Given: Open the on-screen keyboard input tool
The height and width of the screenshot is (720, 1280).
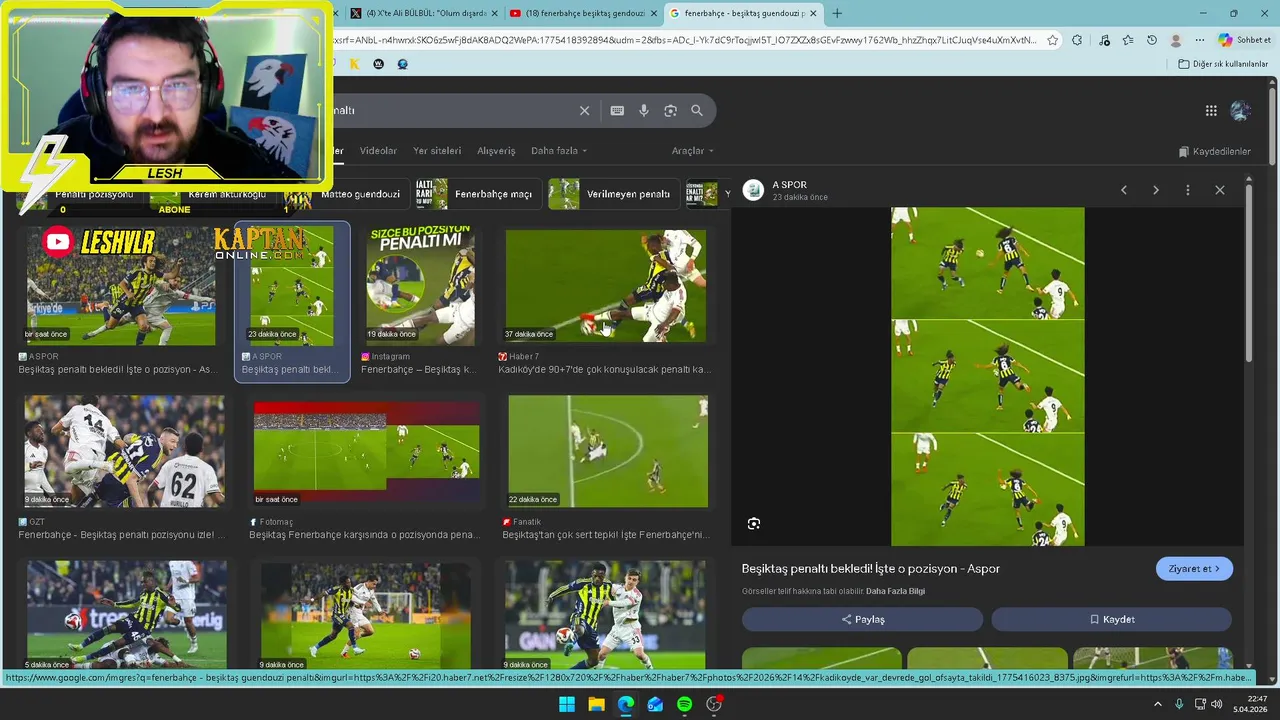Looking at the screenshot, I should tap(617, 111).
